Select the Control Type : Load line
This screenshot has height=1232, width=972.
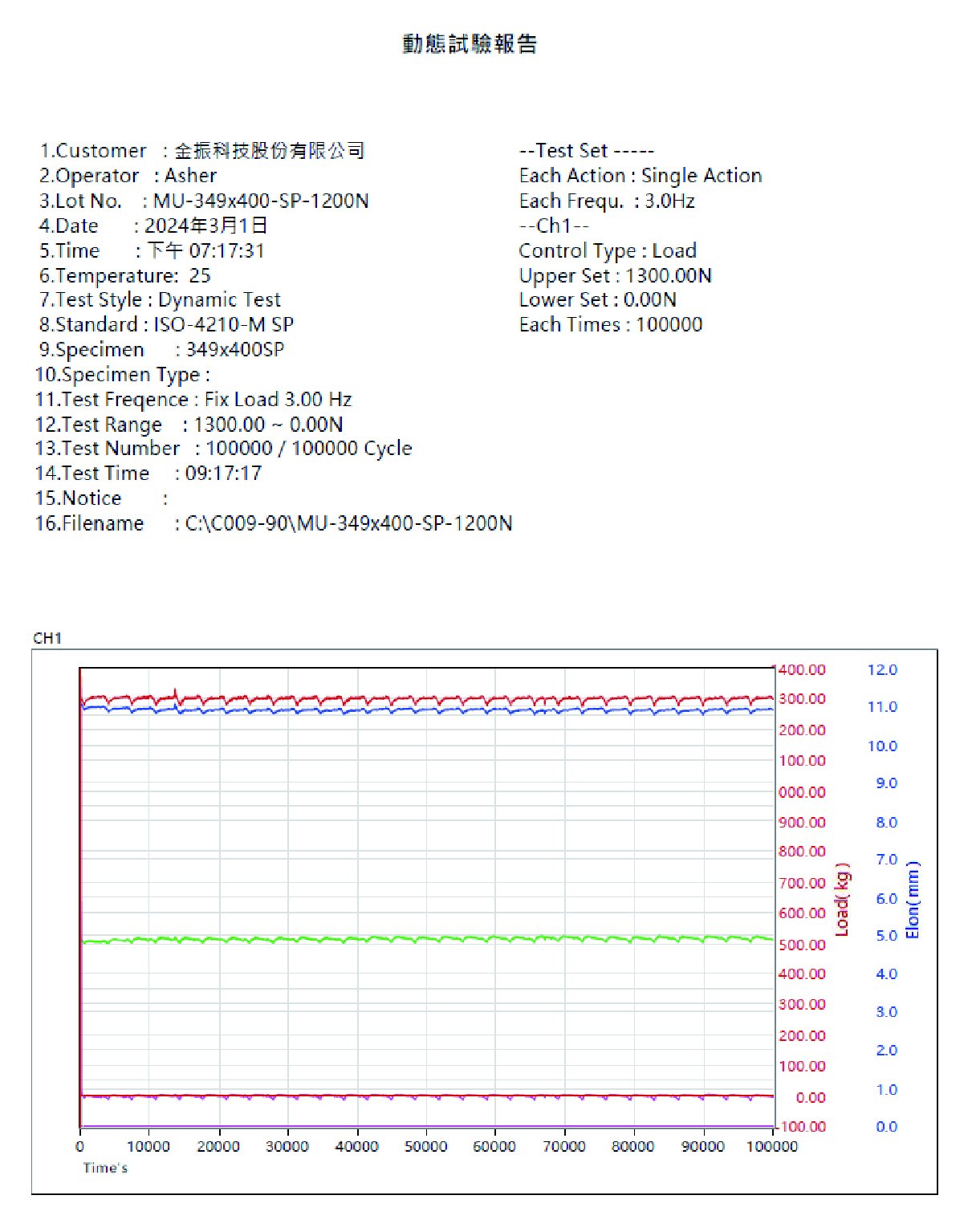(x=607, y=250)
